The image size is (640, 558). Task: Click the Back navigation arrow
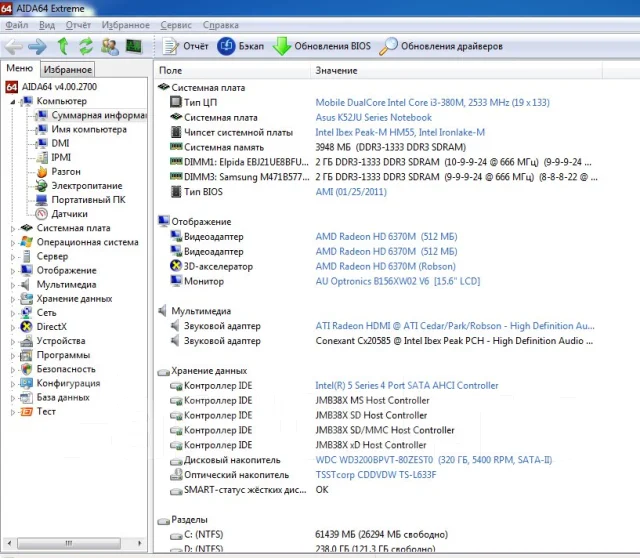point(13,47)
